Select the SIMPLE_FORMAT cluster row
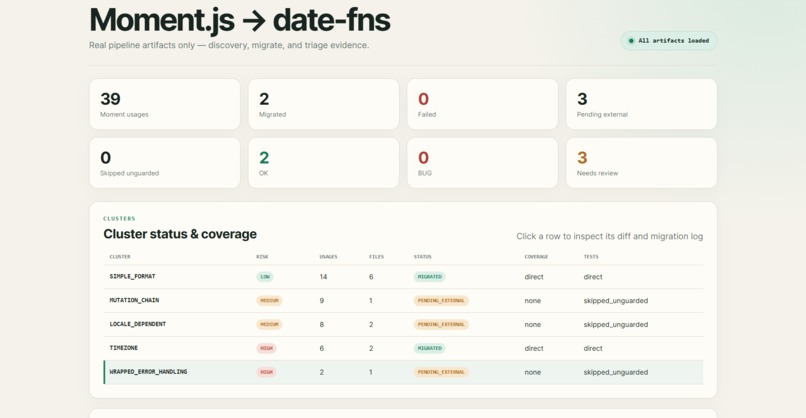The image size is (806, 418). pos(404,277)
